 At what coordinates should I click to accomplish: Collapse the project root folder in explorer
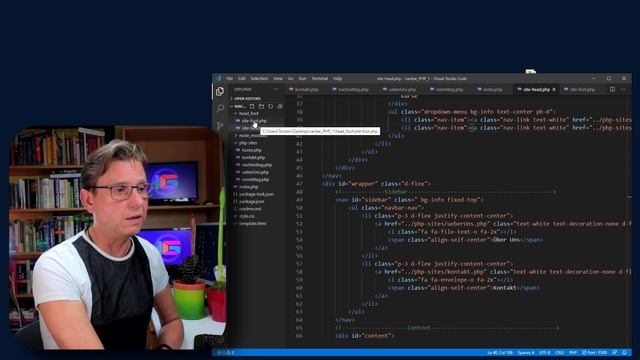[x=238, y=106]
